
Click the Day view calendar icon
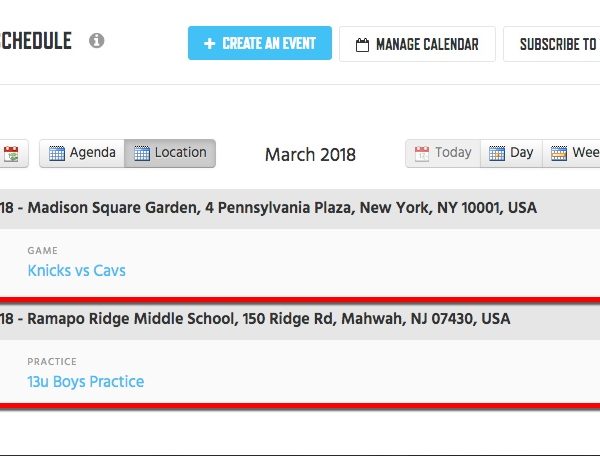(497, 154)
